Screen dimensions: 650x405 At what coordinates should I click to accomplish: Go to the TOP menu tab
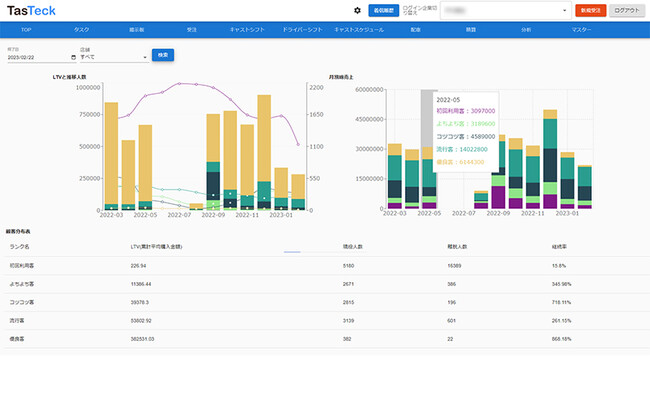coord(26,32)
